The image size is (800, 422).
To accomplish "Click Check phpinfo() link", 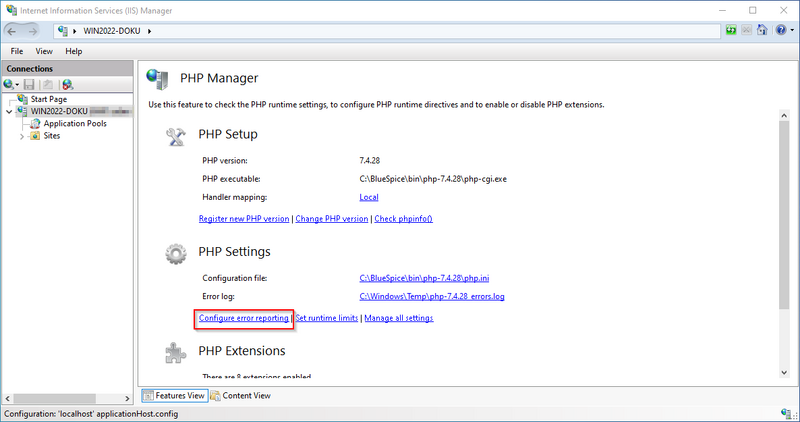I will point(403,218).
